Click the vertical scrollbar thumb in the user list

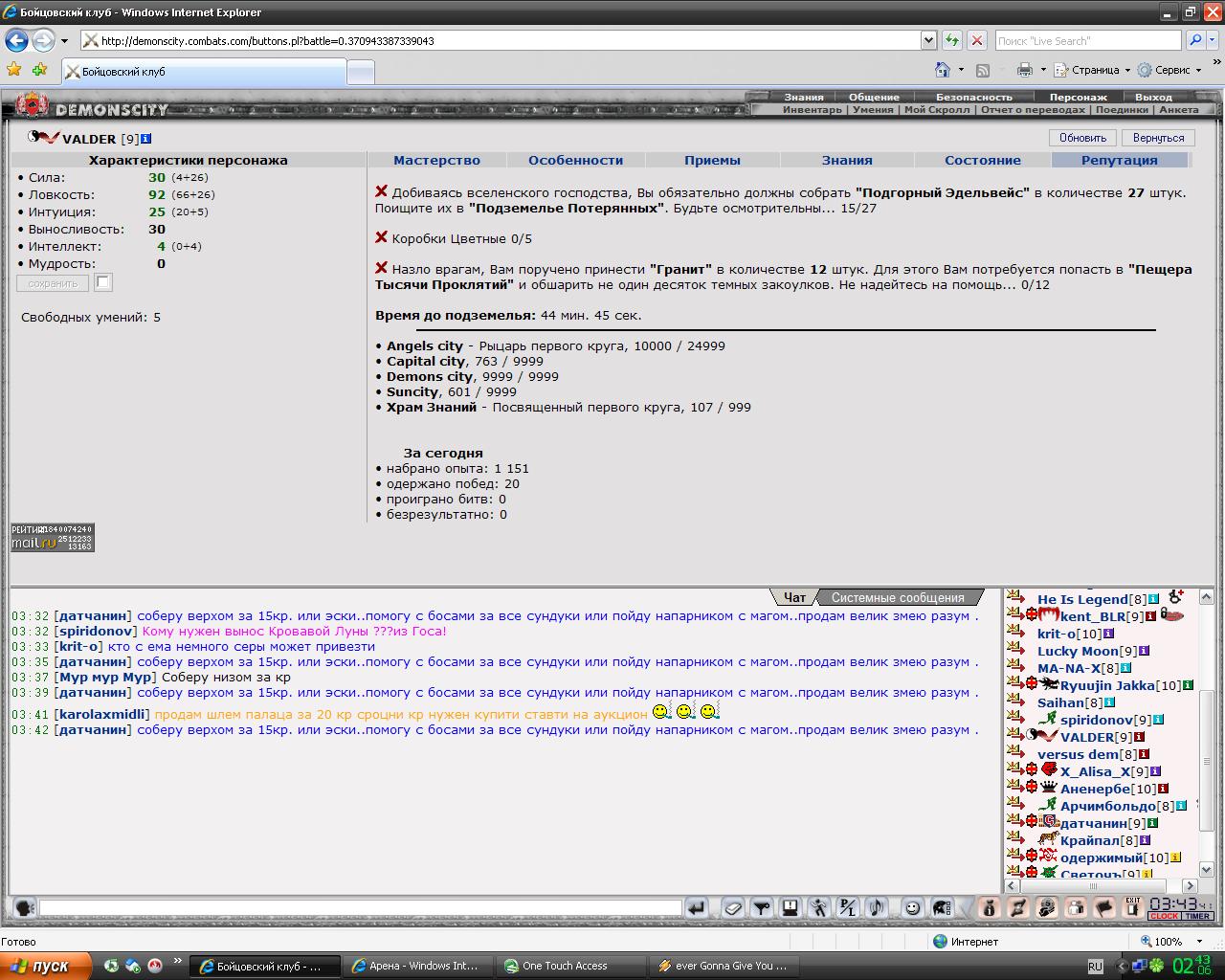[x=1208, y=761]
